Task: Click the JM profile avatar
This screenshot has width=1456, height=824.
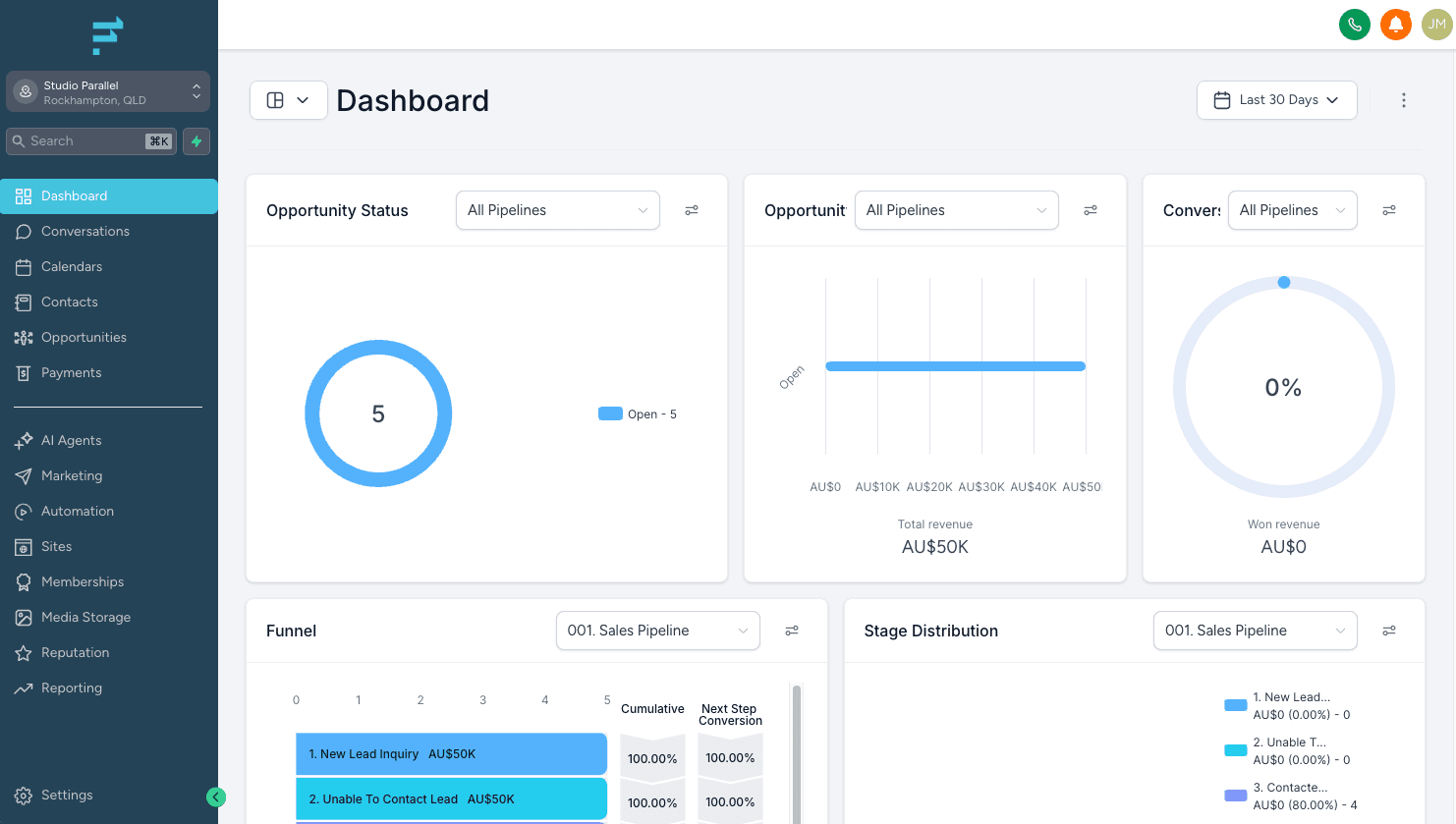Action: click(1436, 25)
